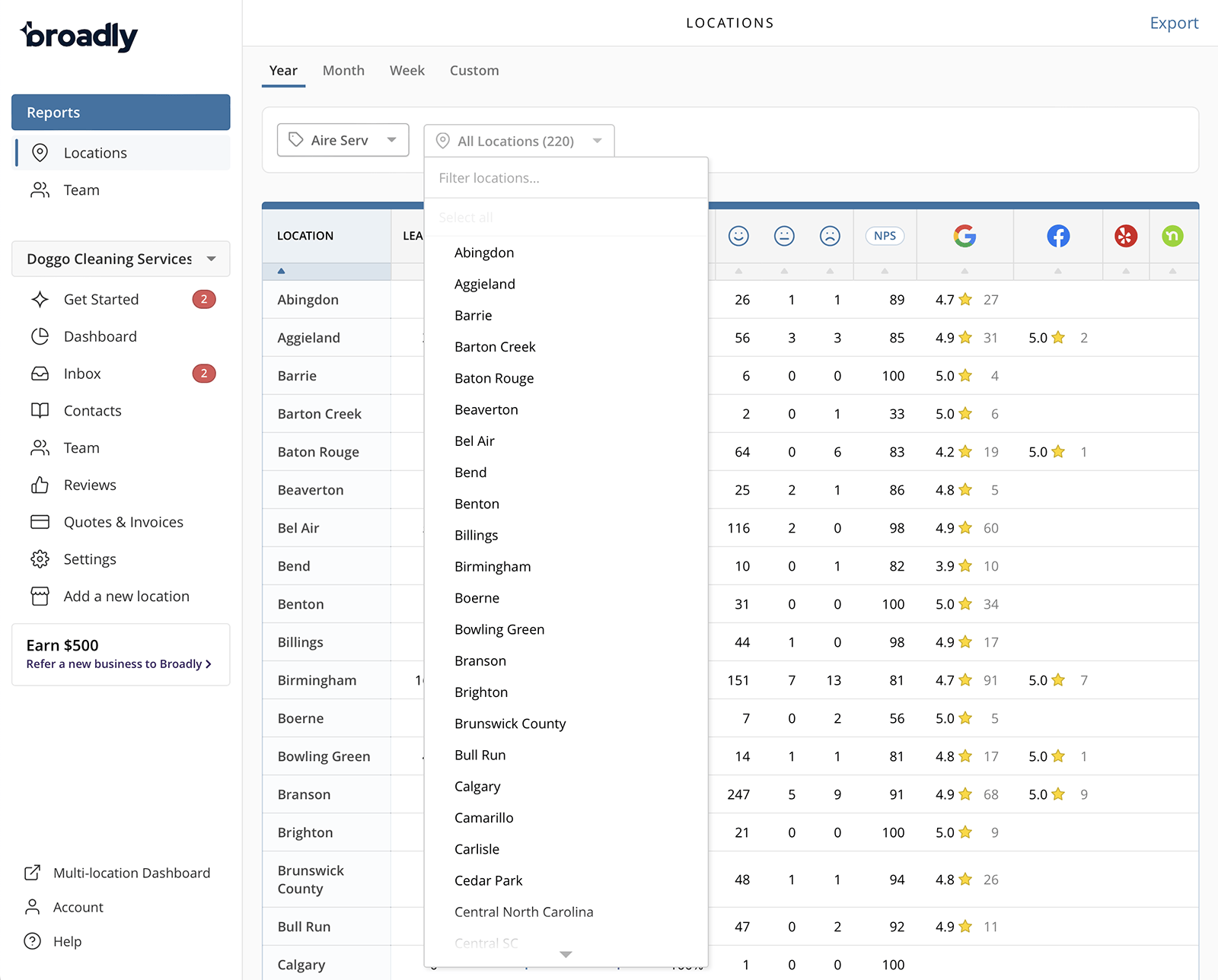Click the neutral face column icon

point(784,236)
